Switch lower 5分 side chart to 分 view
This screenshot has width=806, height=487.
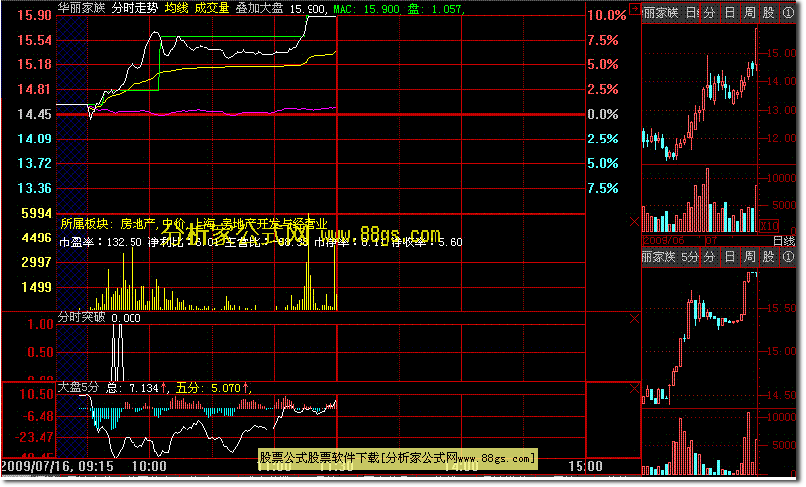[710, 257]
